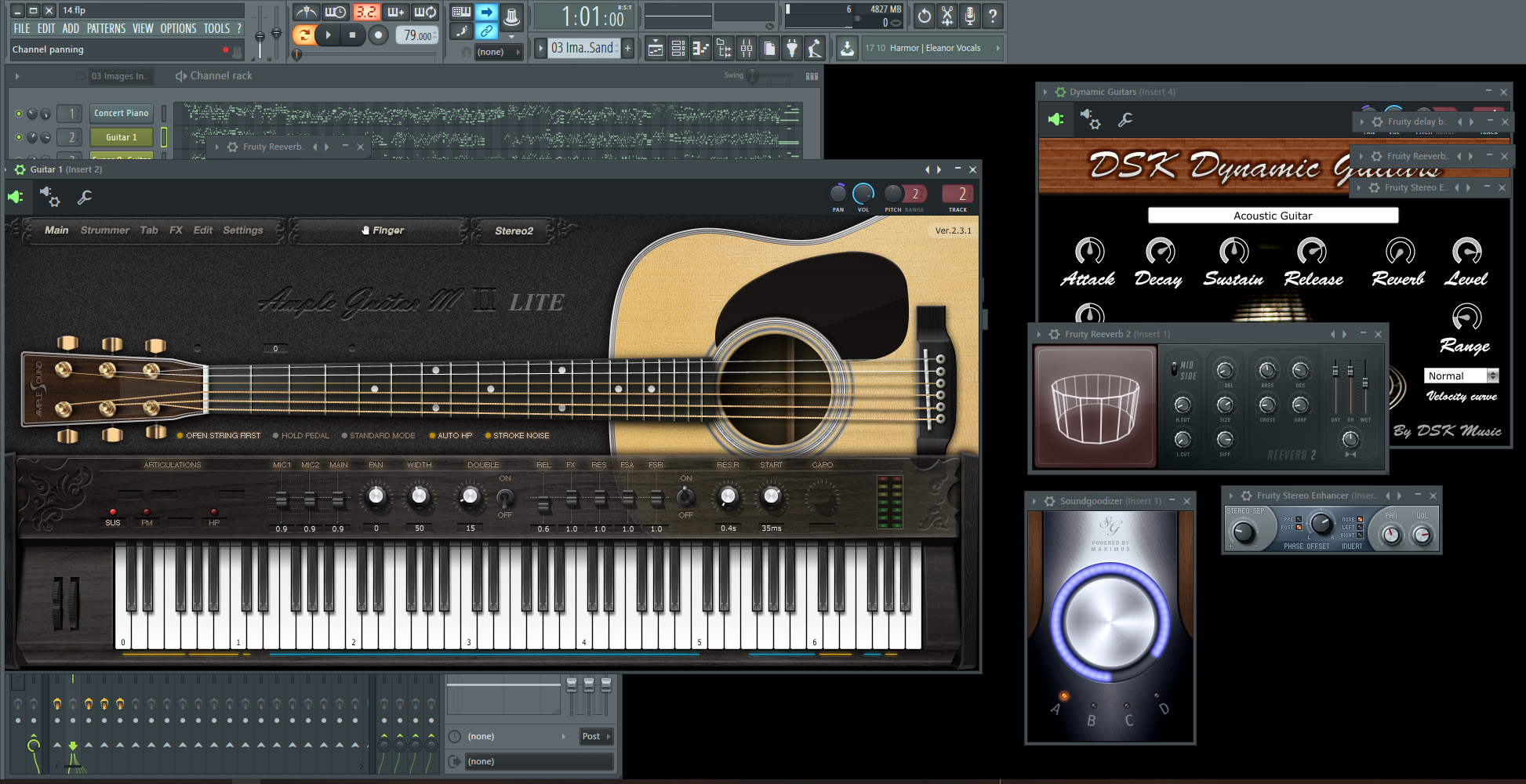Screen dimensions: 1526x784
Task: Open Guitar 1 wrench settings icon
Action: click(85, 198)
